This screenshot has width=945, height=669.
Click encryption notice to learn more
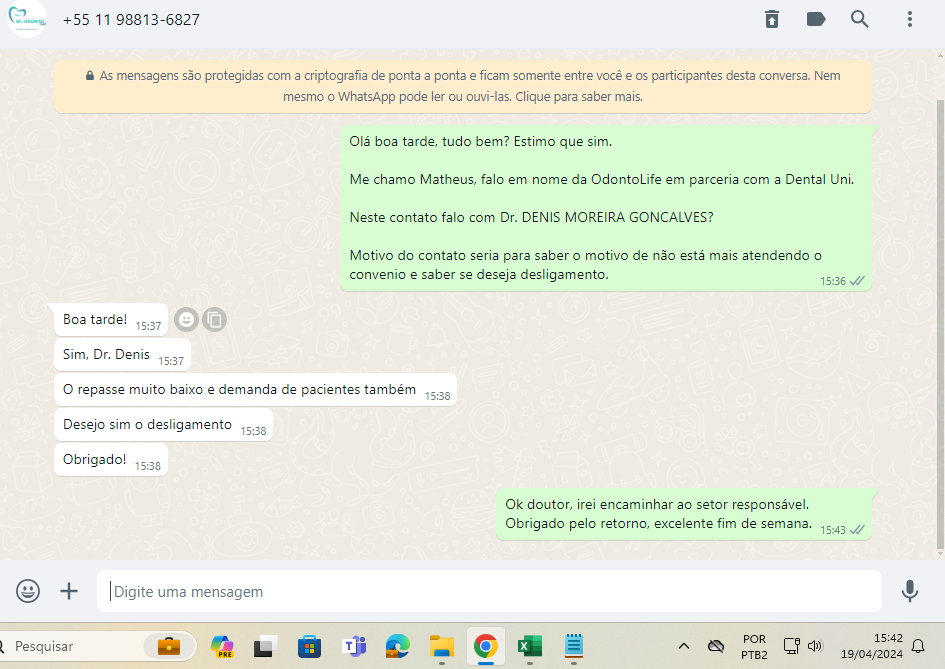coord(463,86)
